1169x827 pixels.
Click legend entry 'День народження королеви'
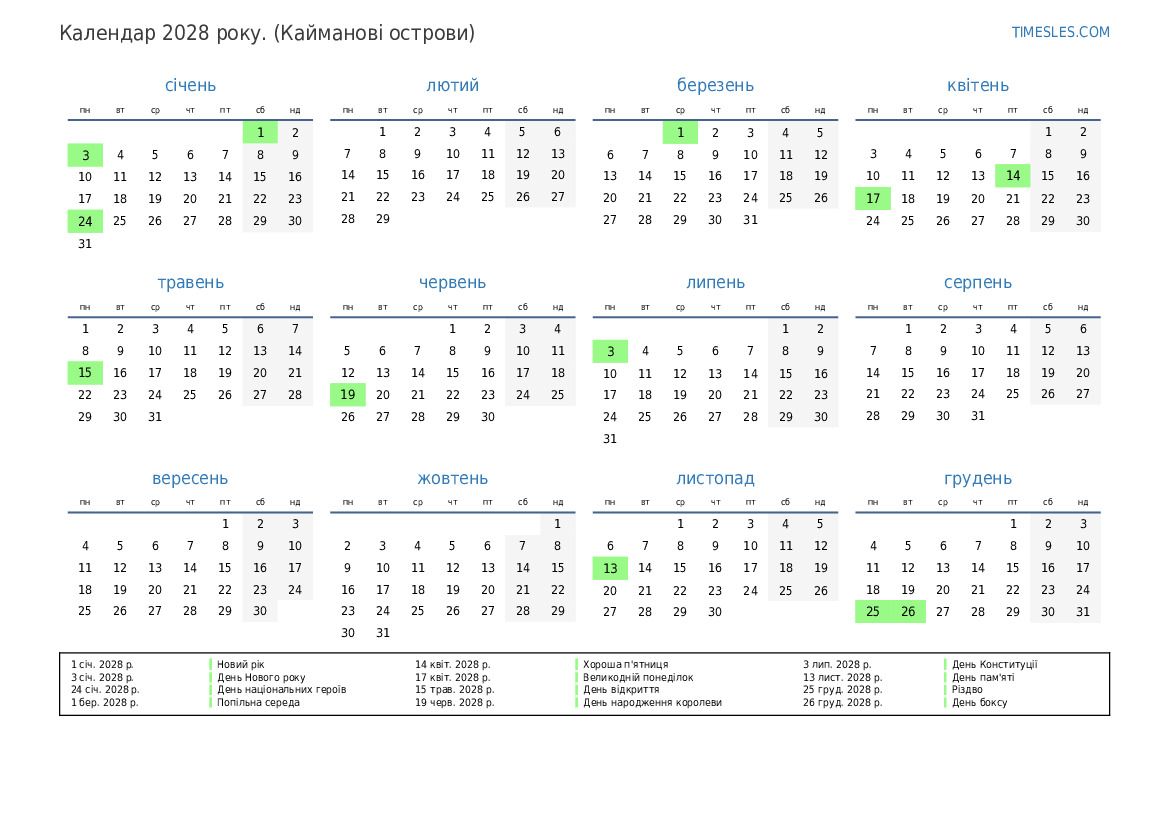[x=652, y=702]
